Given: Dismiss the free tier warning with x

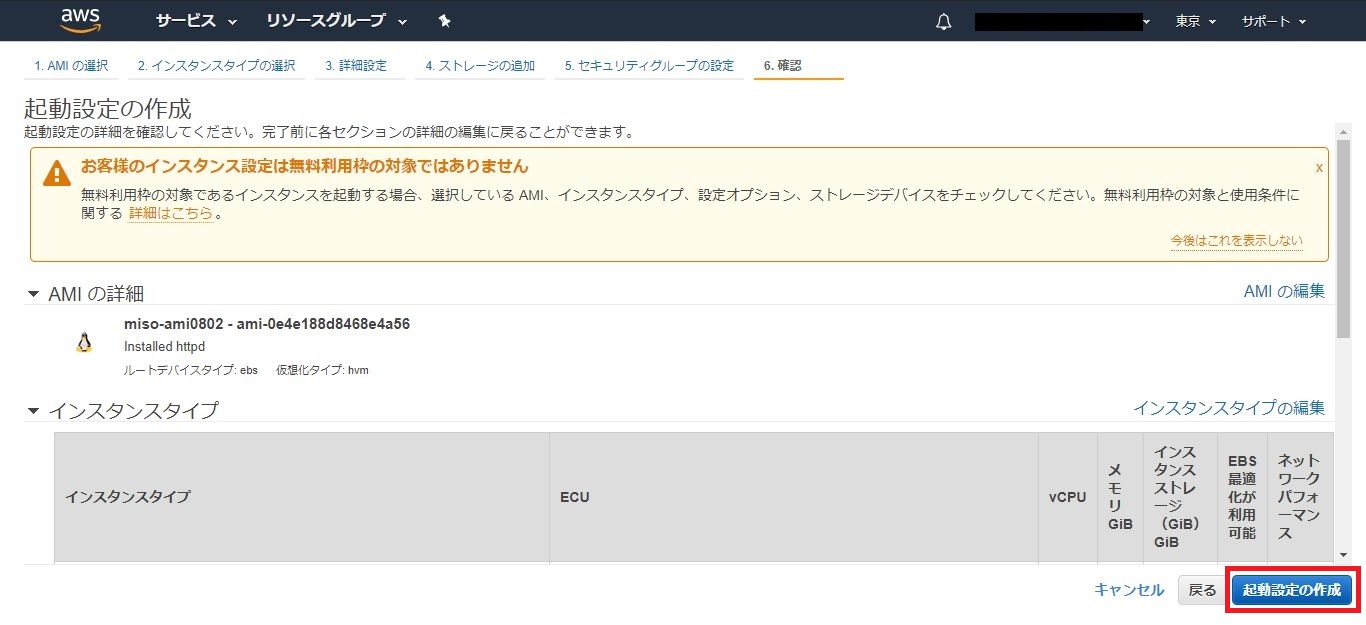Looking at the screenshot, I should [x=1319, y=167].
